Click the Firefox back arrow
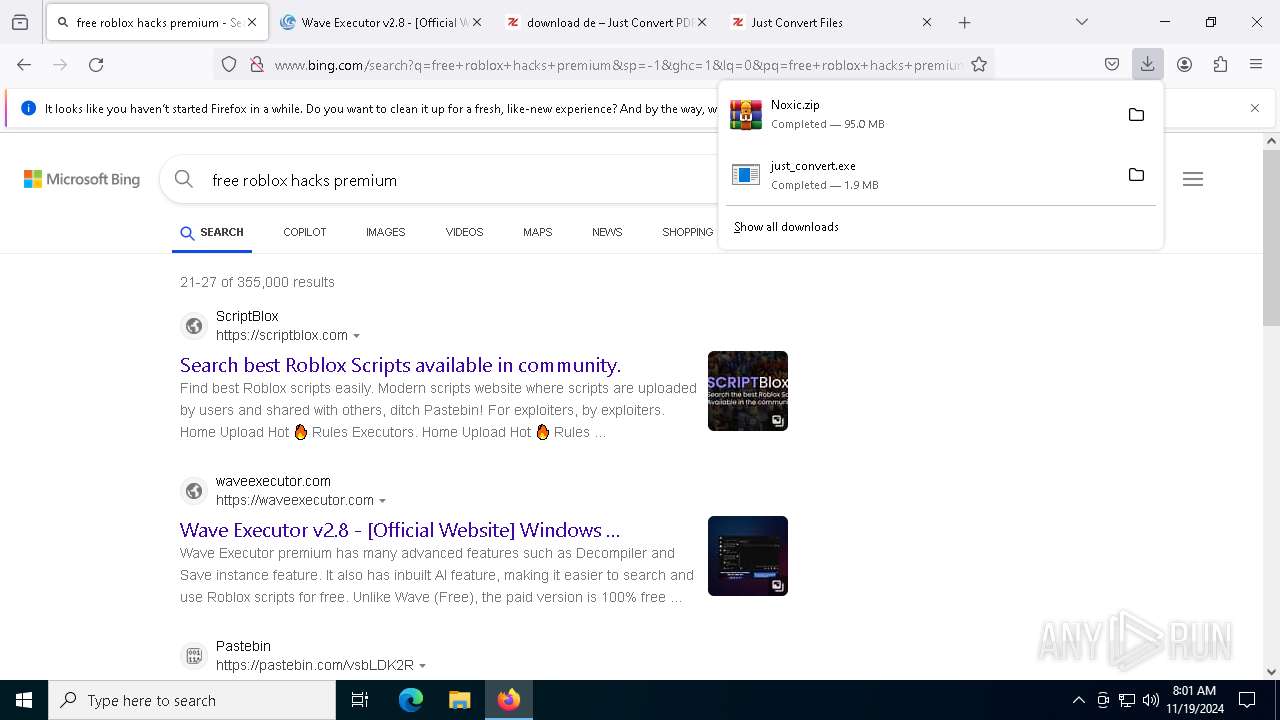 24,64
